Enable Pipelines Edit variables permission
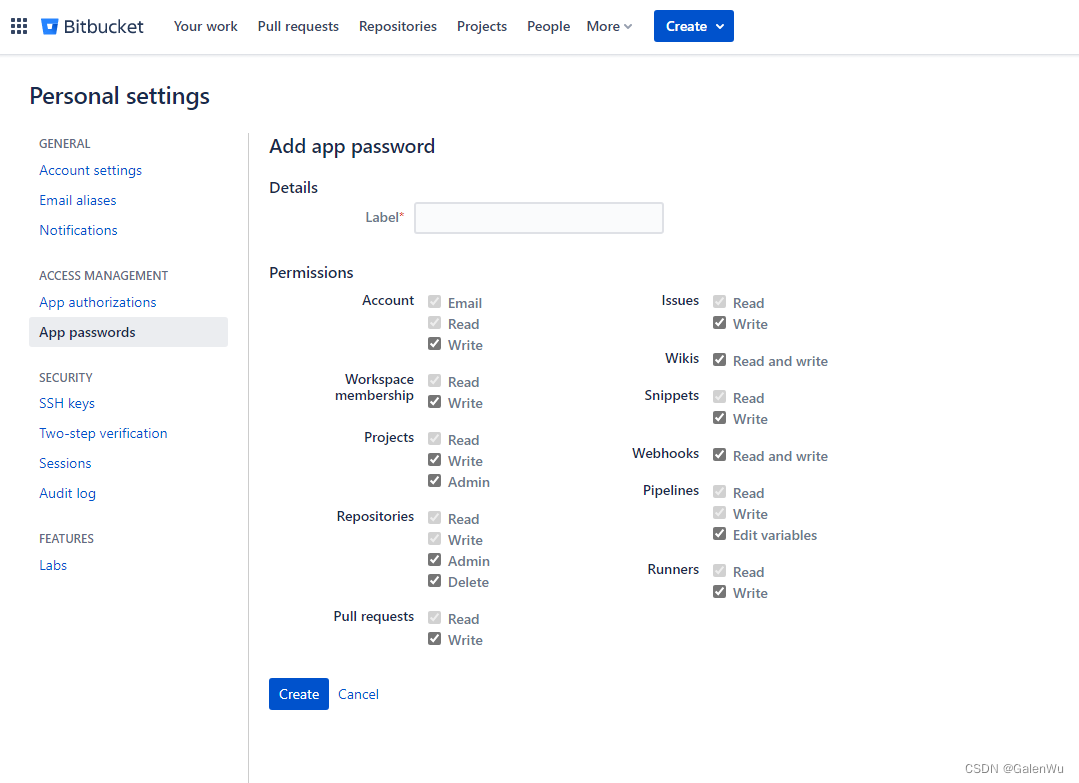This screenshot has width=1079, height=783. tap(719, 534)
